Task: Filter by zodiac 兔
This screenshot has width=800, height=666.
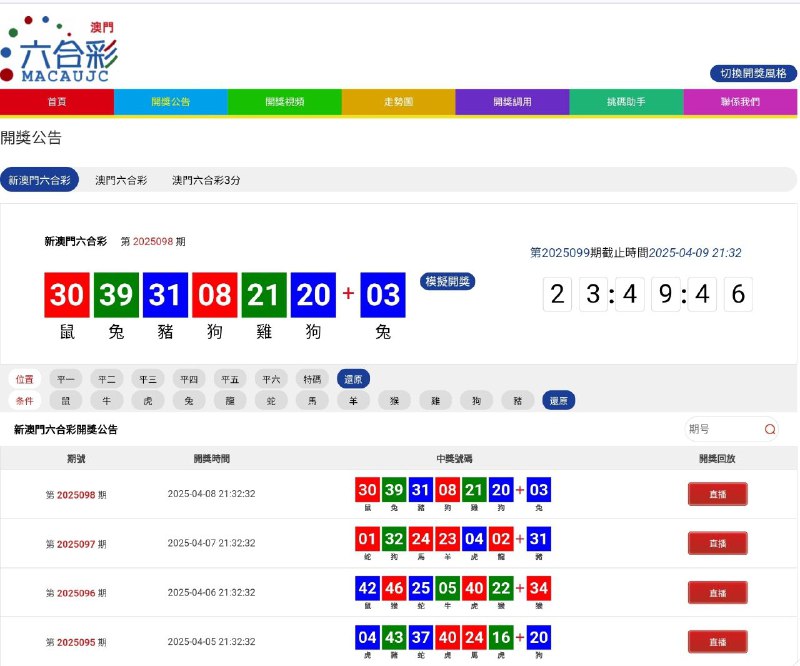Action: click(189, 401)
